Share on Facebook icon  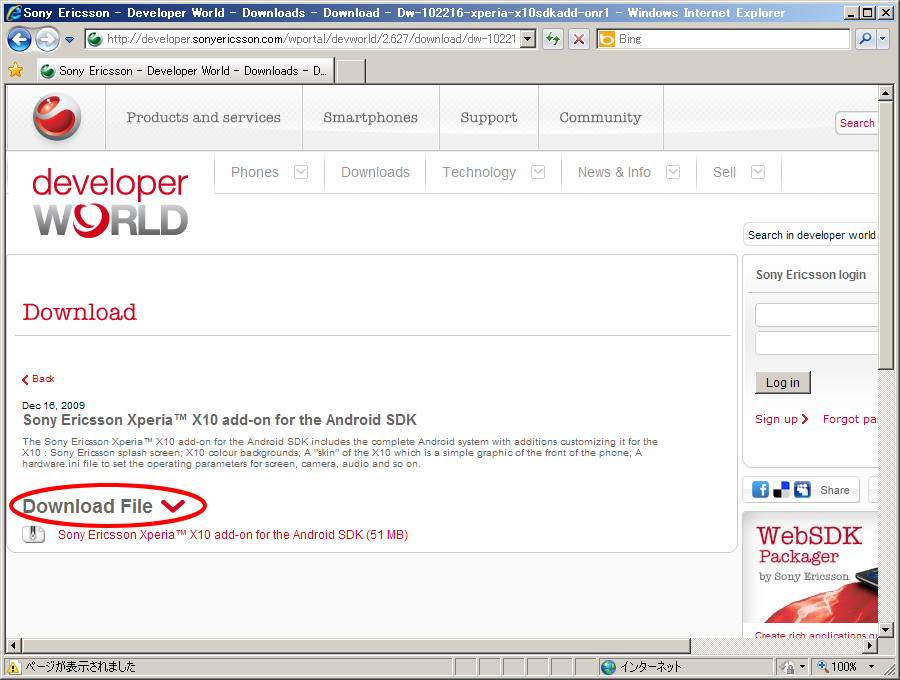point(761,489)
